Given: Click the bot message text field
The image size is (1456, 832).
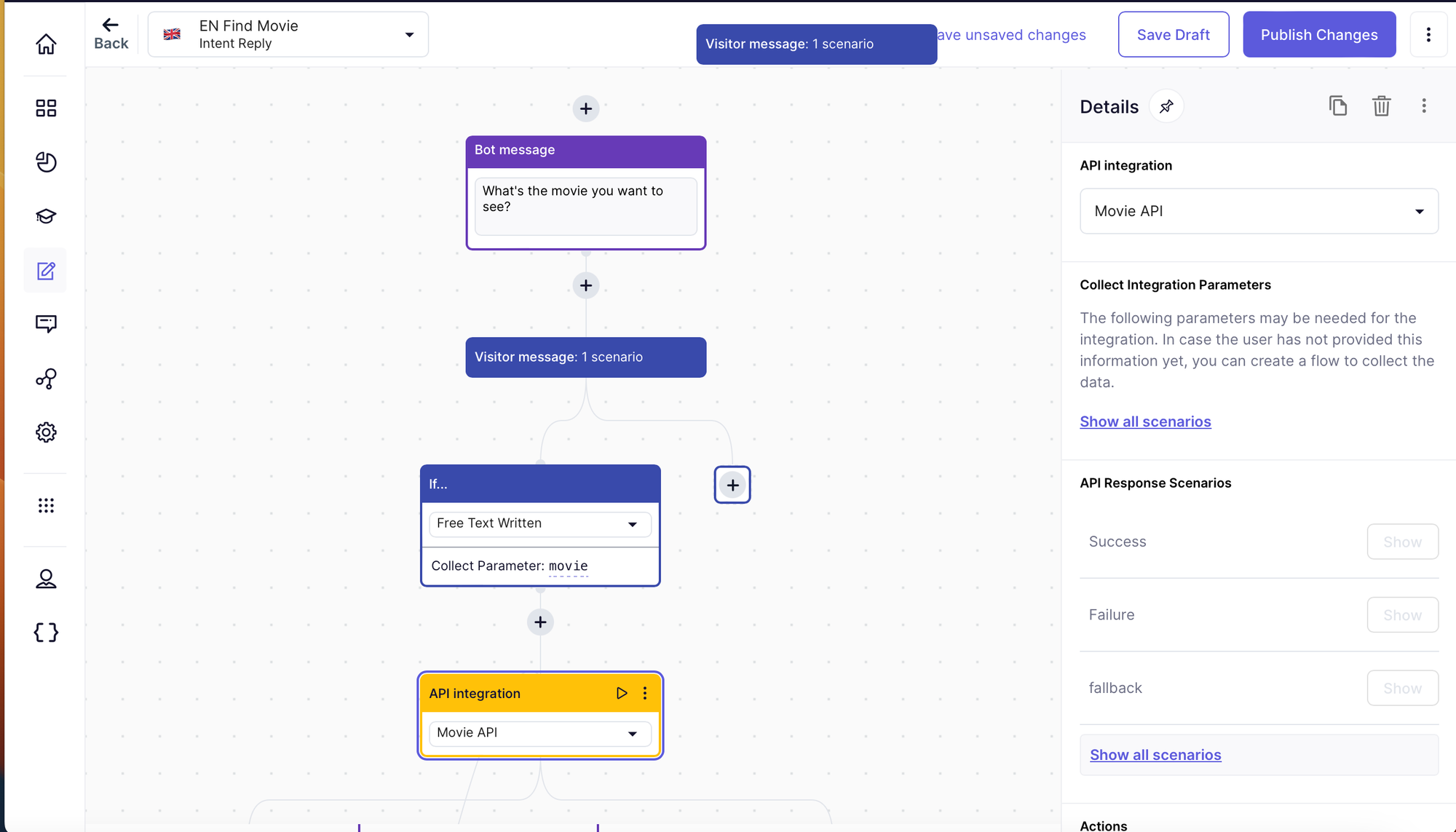Looking at the screenshot, I should coord(585,206).
